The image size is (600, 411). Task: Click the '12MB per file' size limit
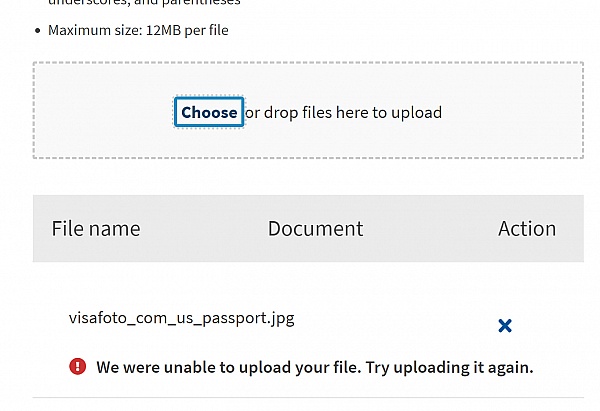click(186, 30)
